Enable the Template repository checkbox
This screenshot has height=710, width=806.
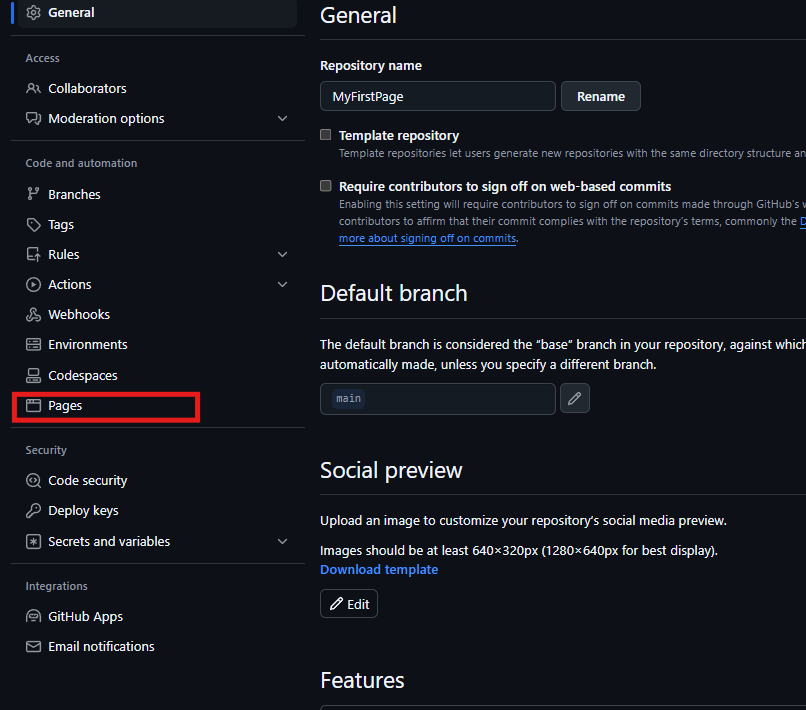point(325,135)
